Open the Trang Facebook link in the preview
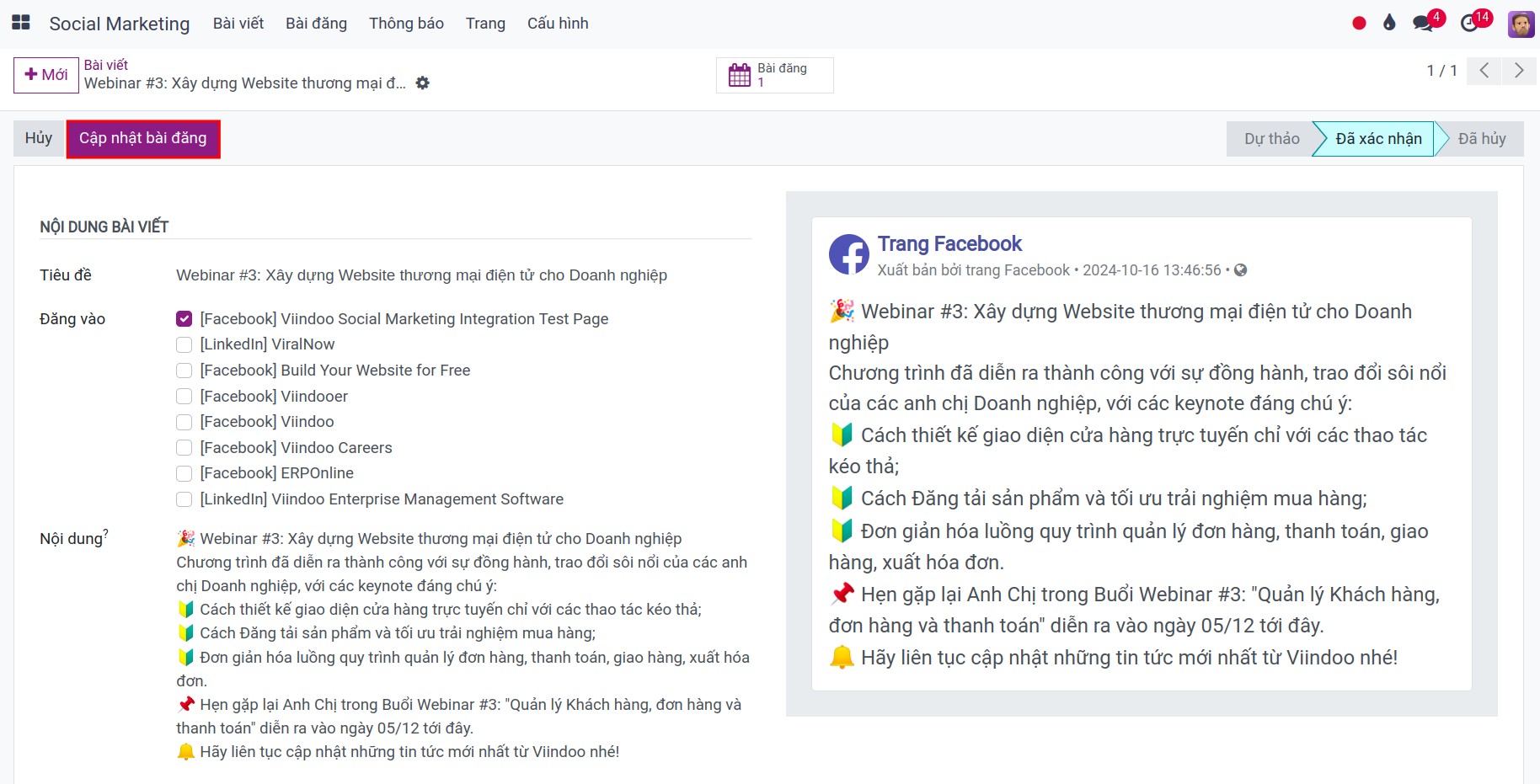Screen dimensions: 1540x784 point(949,243)
